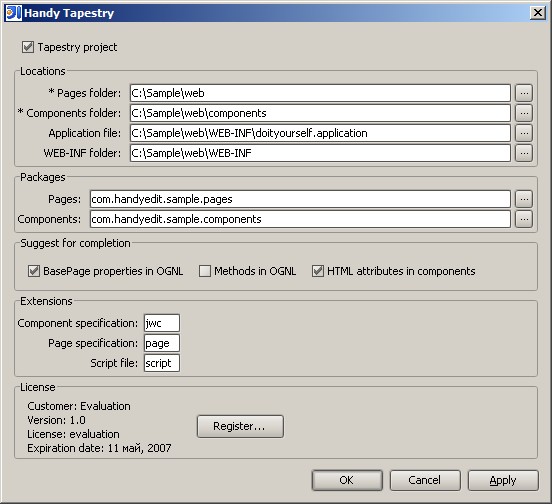Click the 'Customer: Evaluation' license text
This screenshot has height=504, width=552.
point(79,406)
